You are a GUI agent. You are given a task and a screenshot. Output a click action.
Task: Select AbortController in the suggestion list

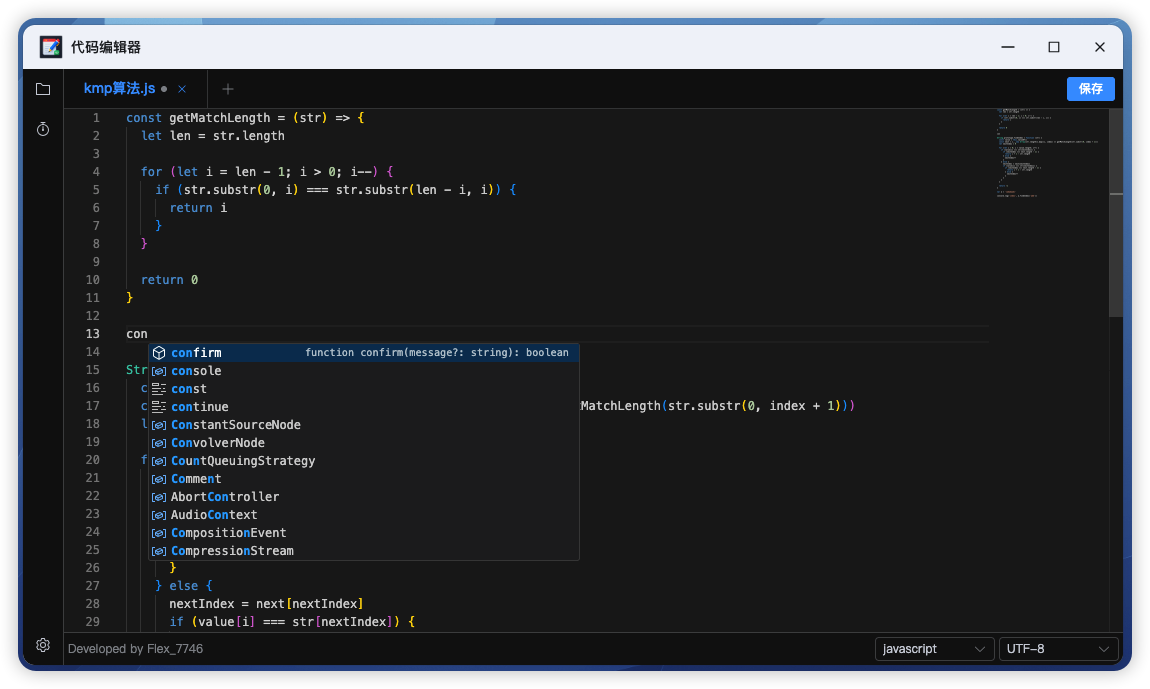225,497
